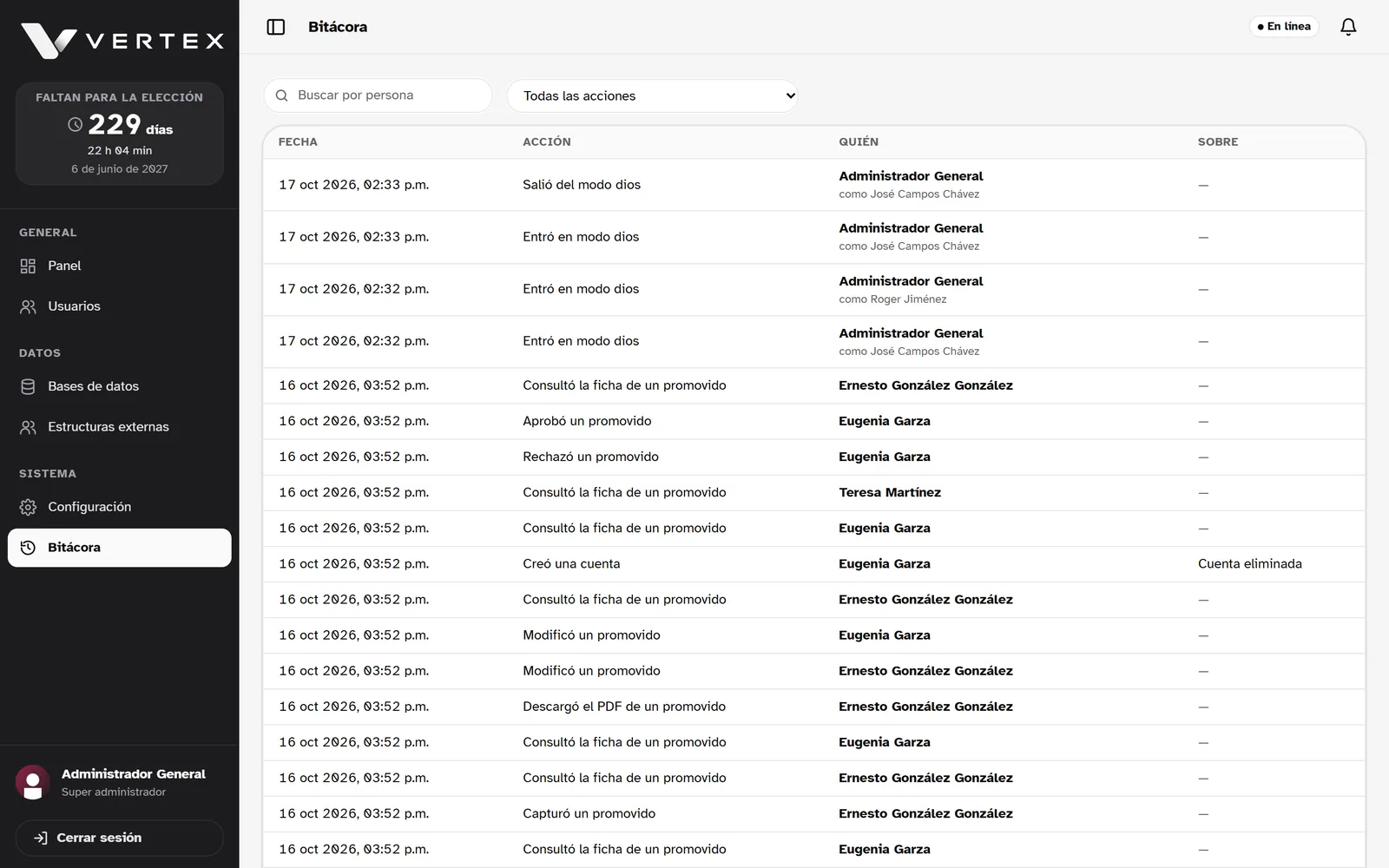
Task: Click the Teresa Martínez name
Action: 890,492
